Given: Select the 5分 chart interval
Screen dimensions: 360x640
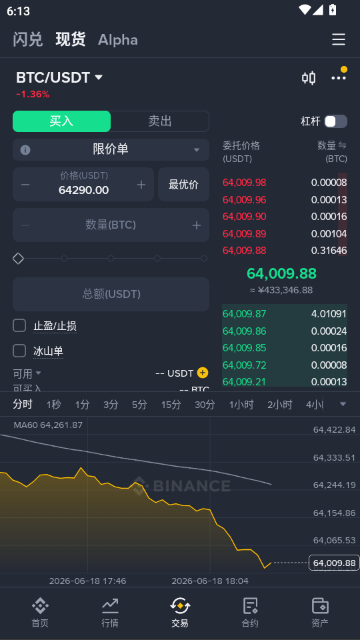Looking at the screenshot, I should coord(139,404).
